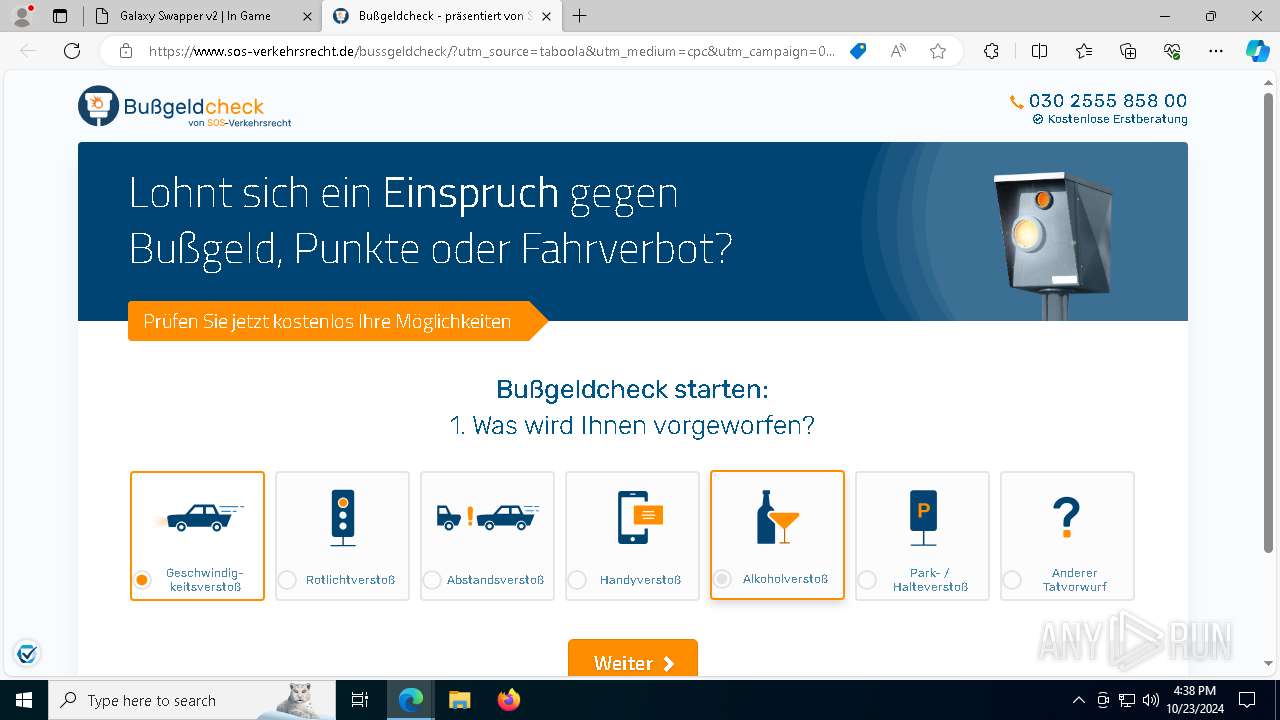Image resolution: width=1280 pixels, height=720 pixels.
Task: Open the Copilot sidebar icon
Action: click(1257, 51)
